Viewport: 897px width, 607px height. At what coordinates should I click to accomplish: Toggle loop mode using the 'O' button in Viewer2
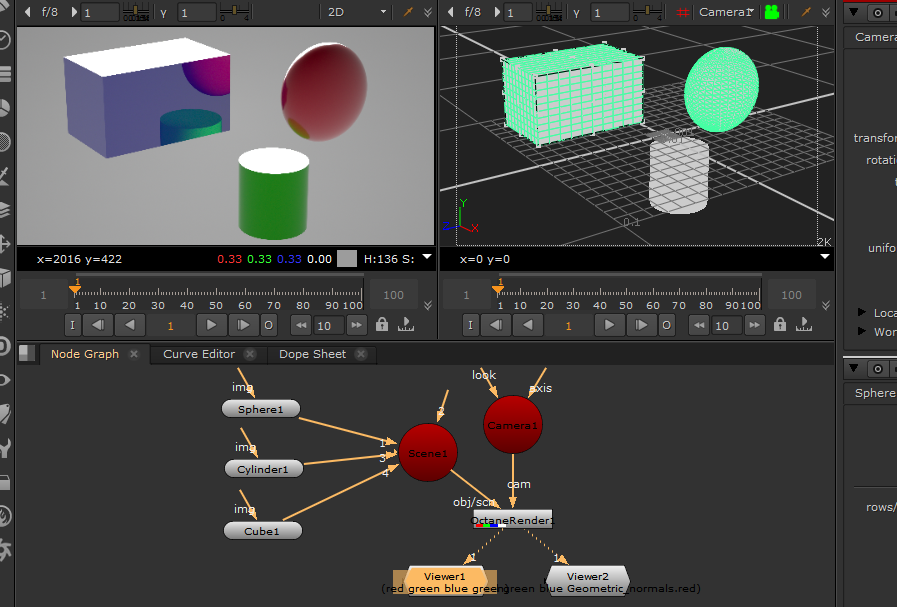666,325
